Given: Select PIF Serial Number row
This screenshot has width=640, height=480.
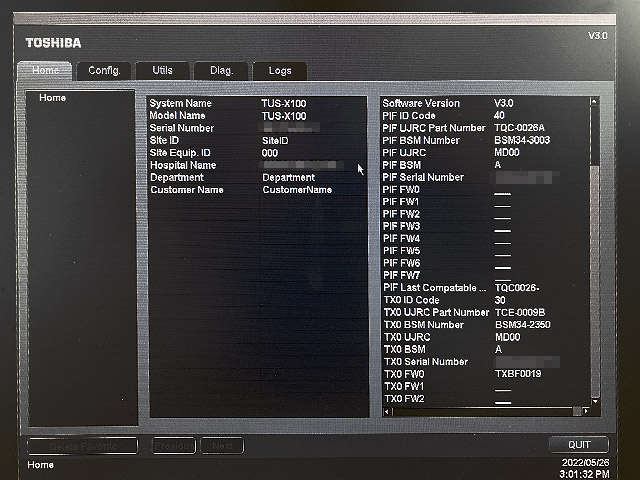Looking at the screenshot, I should (x=486, y=177).
